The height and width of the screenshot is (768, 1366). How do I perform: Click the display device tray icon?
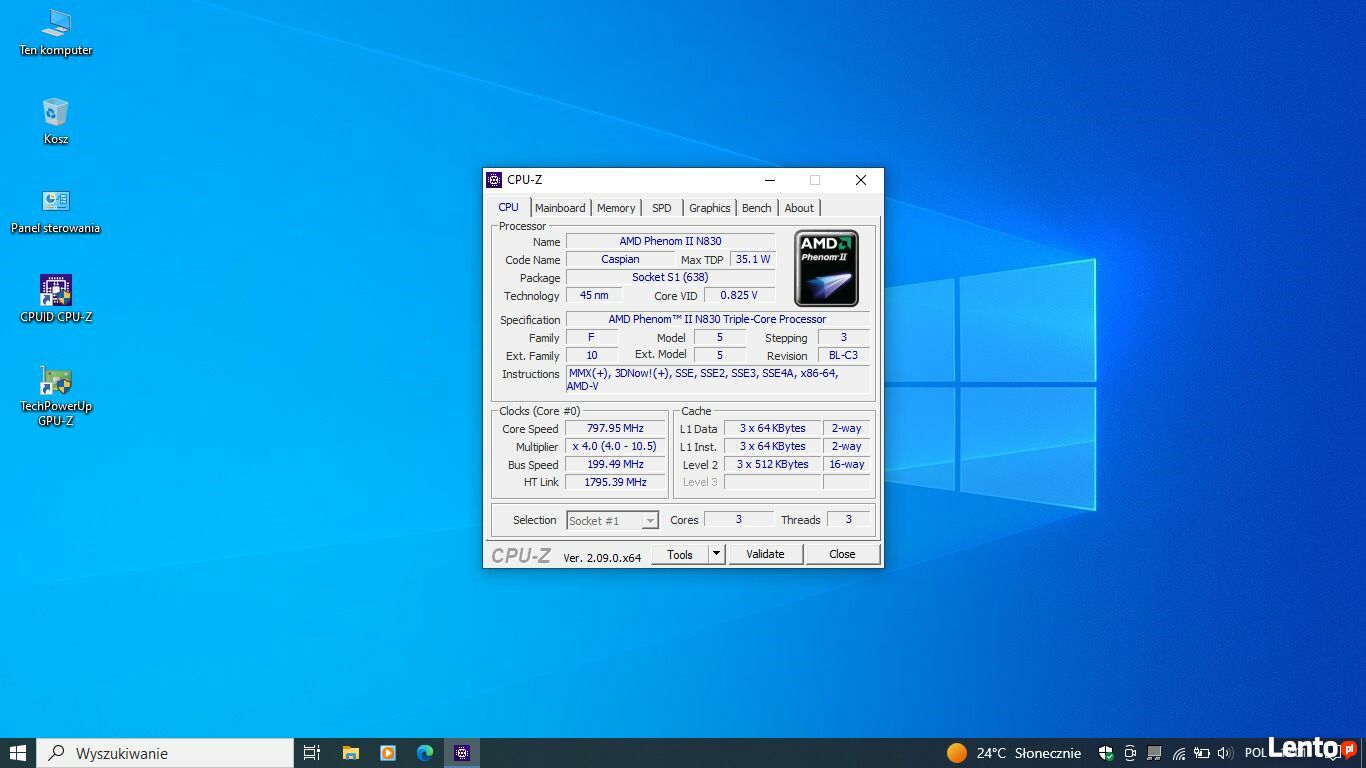pos(1154,753)
